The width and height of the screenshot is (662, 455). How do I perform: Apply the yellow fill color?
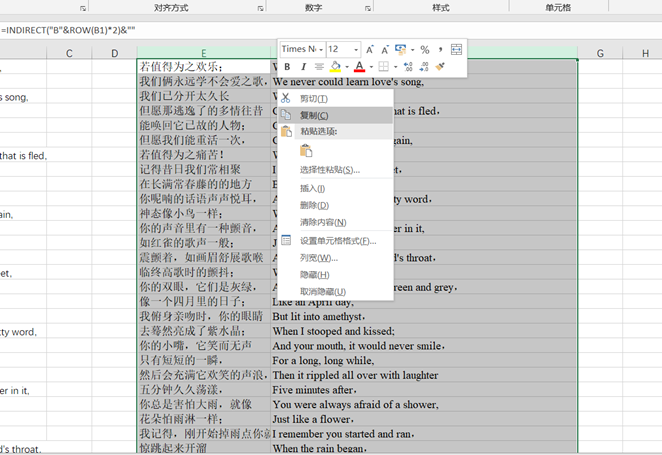335,67
